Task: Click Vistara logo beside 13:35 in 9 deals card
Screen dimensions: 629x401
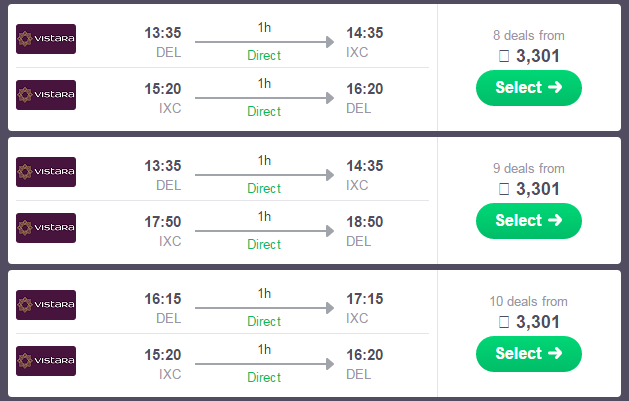Action: point(46,172)
